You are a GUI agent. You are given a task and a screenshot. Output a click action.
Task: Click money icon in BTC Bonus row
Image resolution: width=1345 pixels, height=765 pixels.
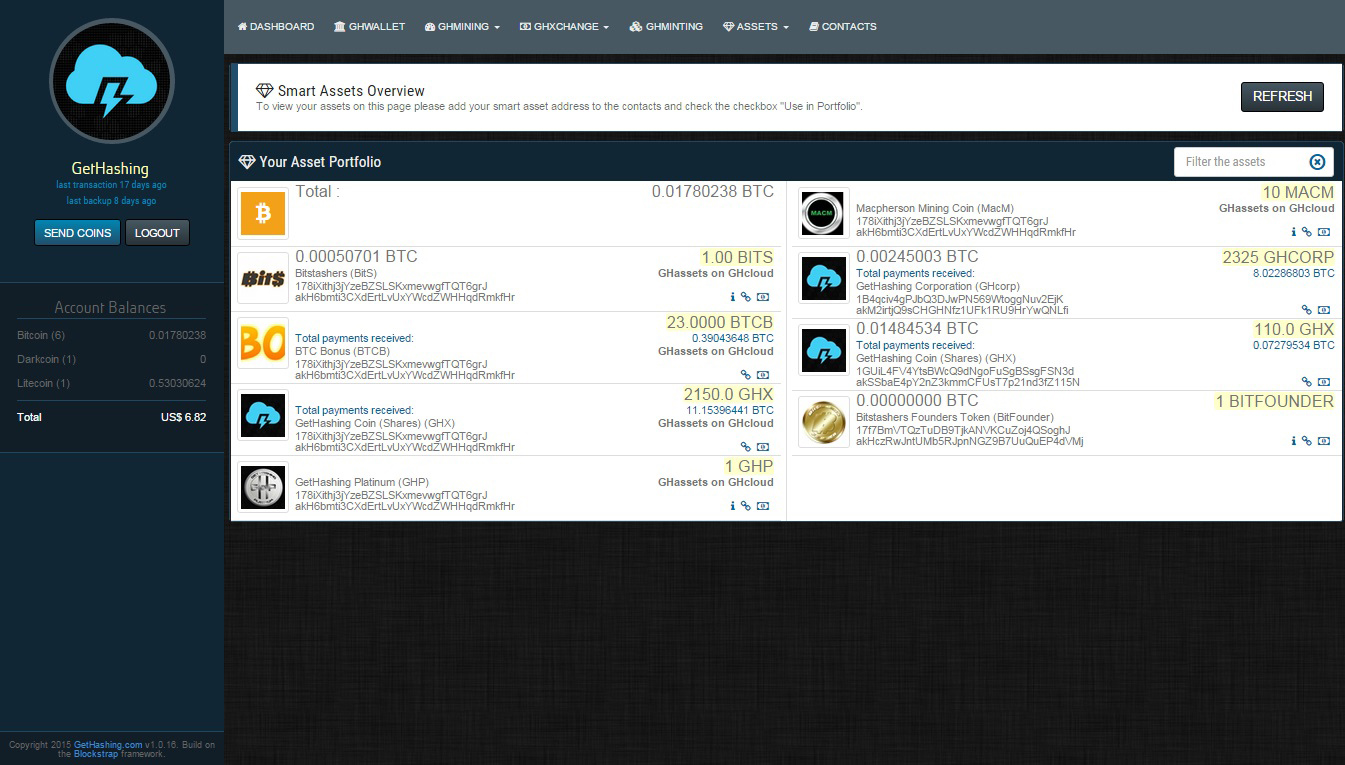pos(763,376)
